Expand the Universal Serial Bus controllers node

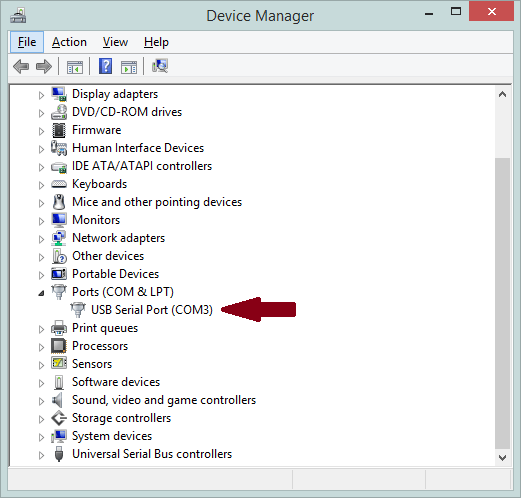tap(41, 455)
